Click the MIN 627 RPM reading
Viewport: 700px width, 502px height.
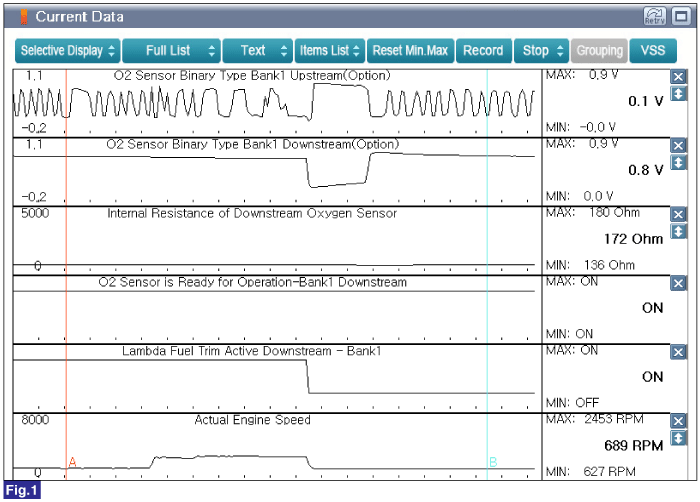(x=591, y=472)
